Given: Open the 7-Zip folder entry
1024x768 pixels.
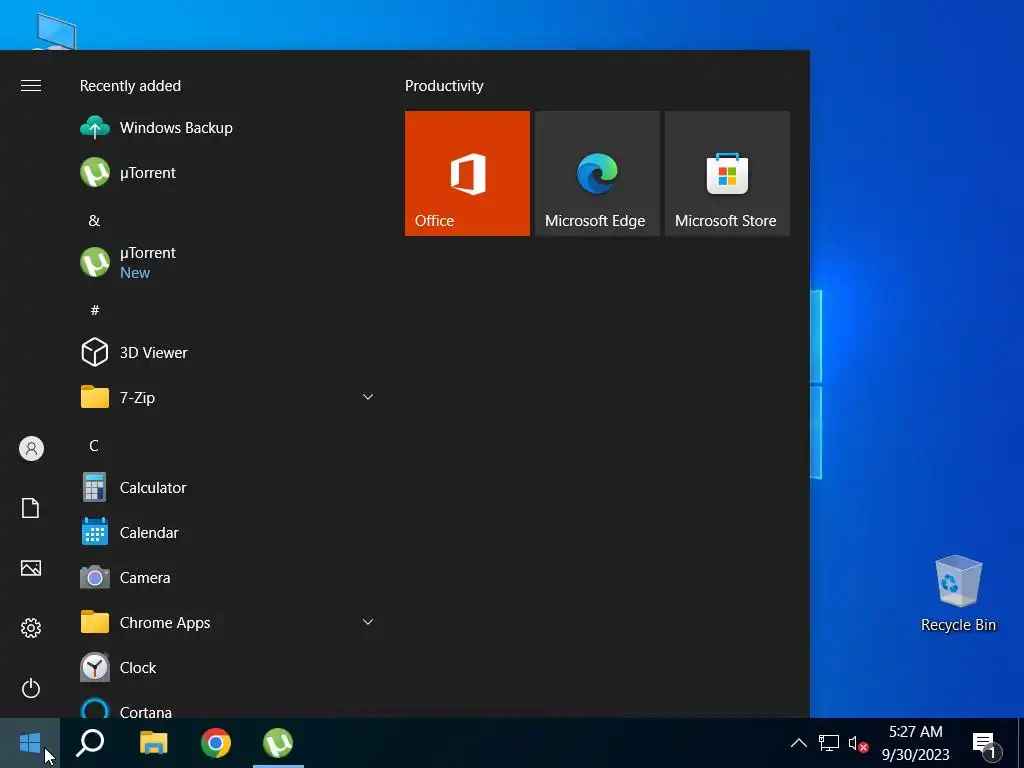Looking at the screenshot, I should pos(227,397).
